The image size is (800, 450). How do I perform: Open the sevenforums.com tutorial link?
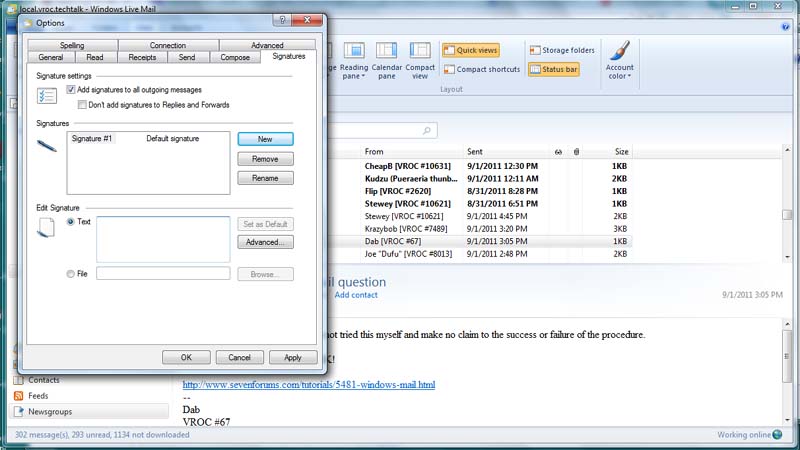[x=309, y=385]
